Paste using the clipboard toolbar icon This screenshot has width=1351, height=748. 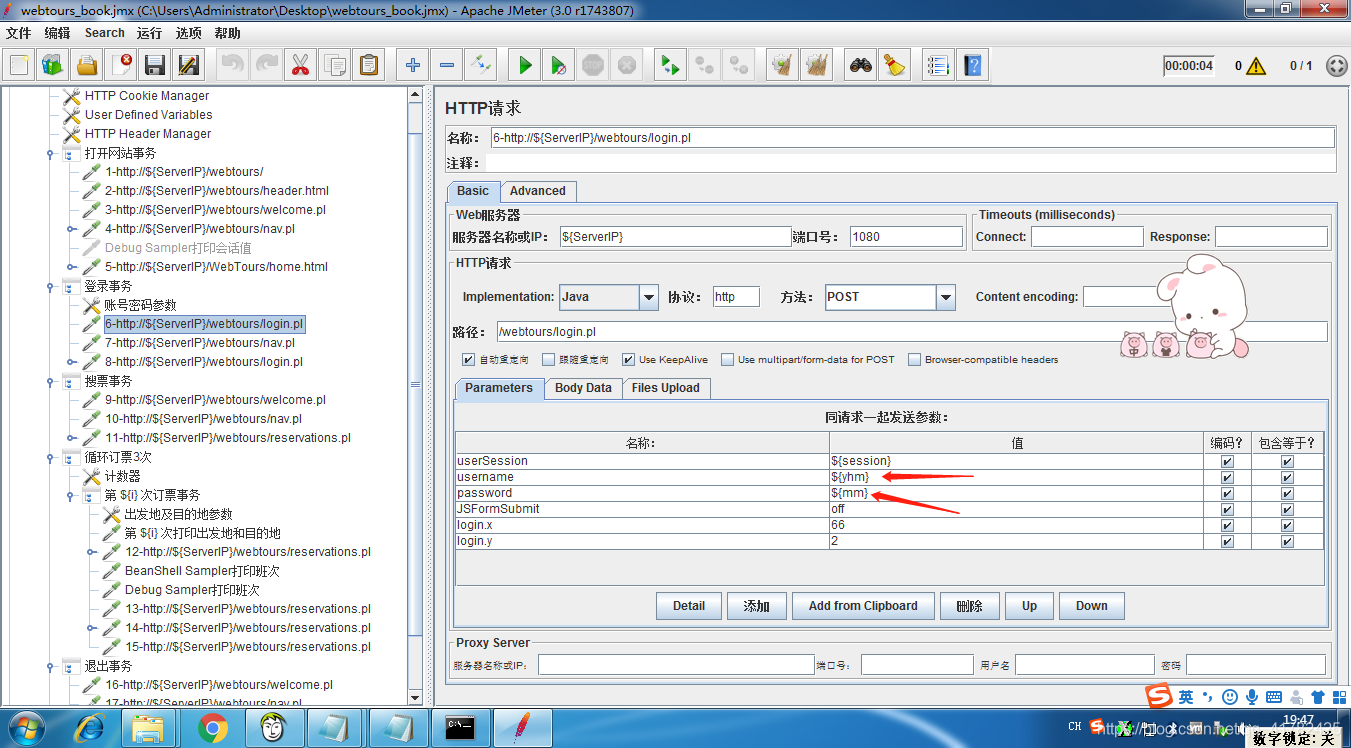[369, 66]
